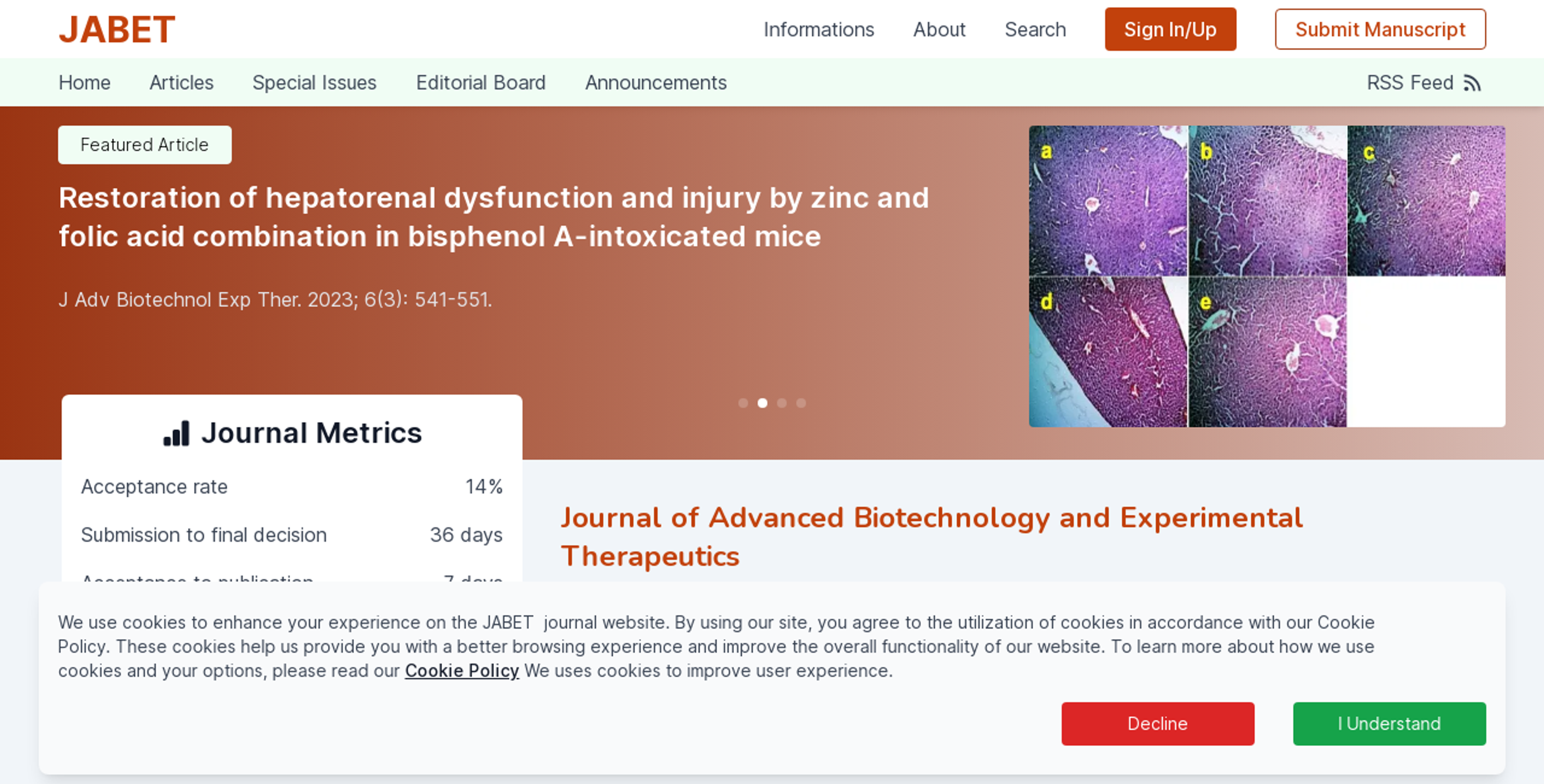Click the featured article histology image
The image size is (1544, 784).
pos(1267,276)
